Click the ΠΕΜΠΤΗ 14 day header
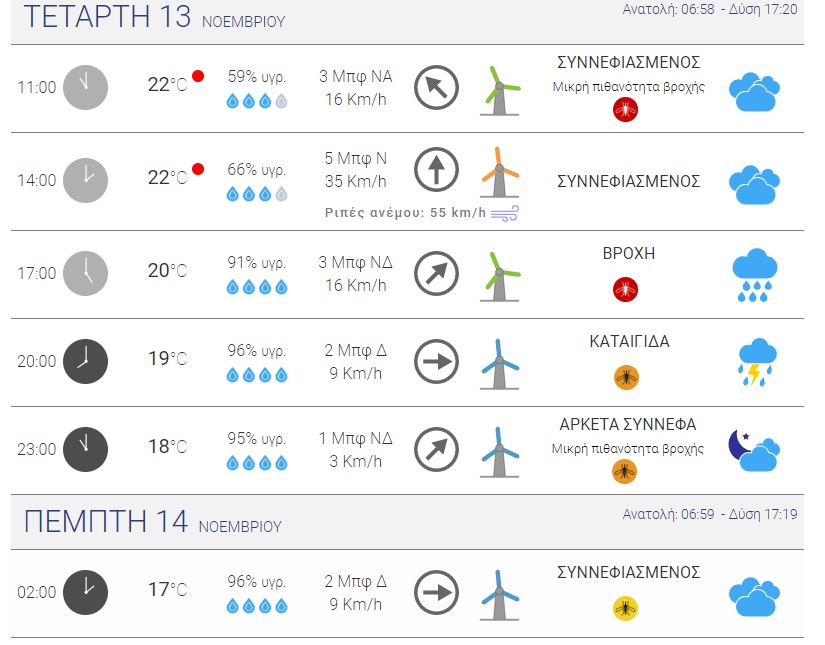Viewport: 825px width, 645px height. coord(107,522)
